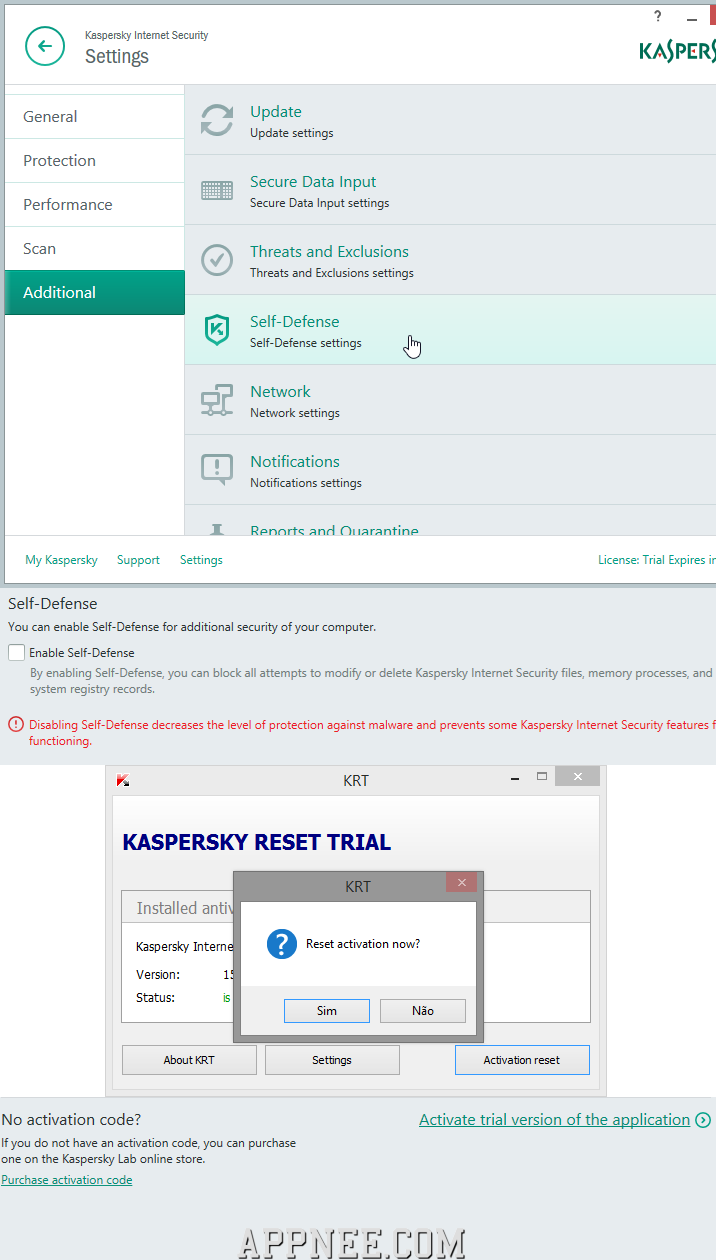
Task: Click the Status label in KRT window
Action: click(155, 998)
